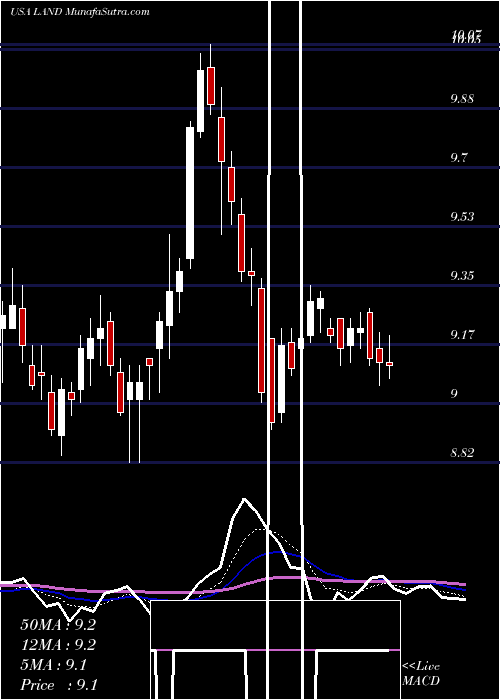Click the 12MA : 9.2 readout
This screenshot has width=500, height=700.
58,645
